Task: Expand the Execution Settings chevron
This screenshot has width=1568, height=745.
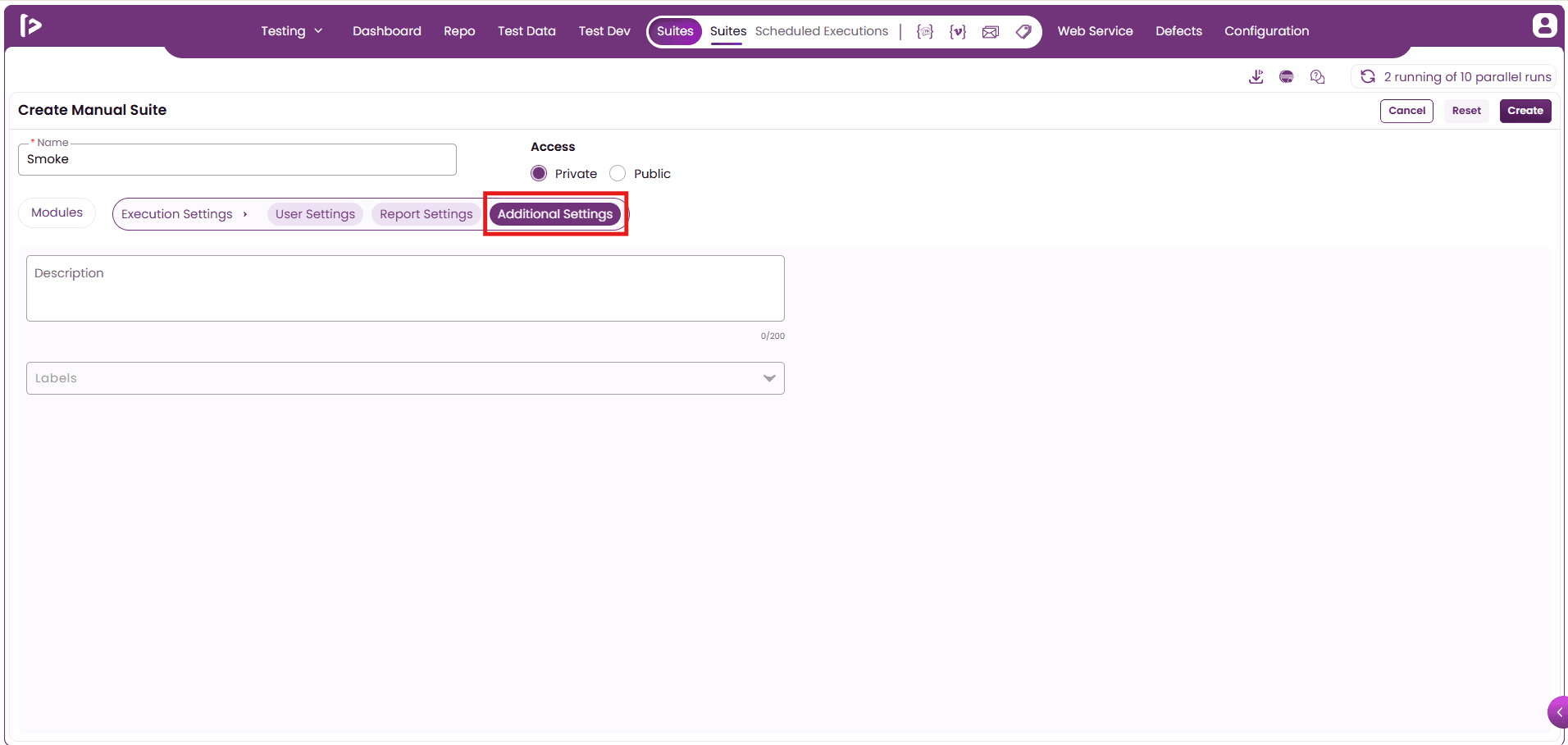Action: point(245,214)
